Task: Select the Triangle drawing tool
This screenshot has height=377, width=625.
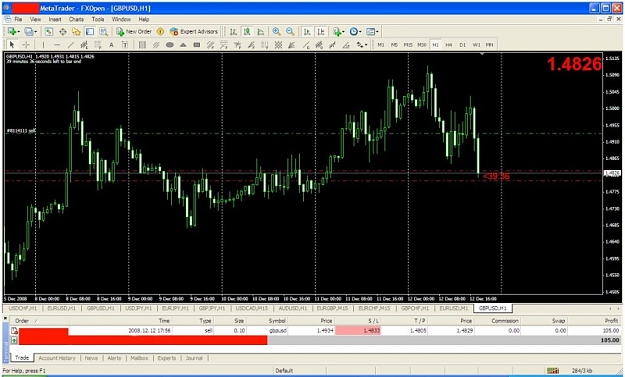Action: [x=183, y=45]
